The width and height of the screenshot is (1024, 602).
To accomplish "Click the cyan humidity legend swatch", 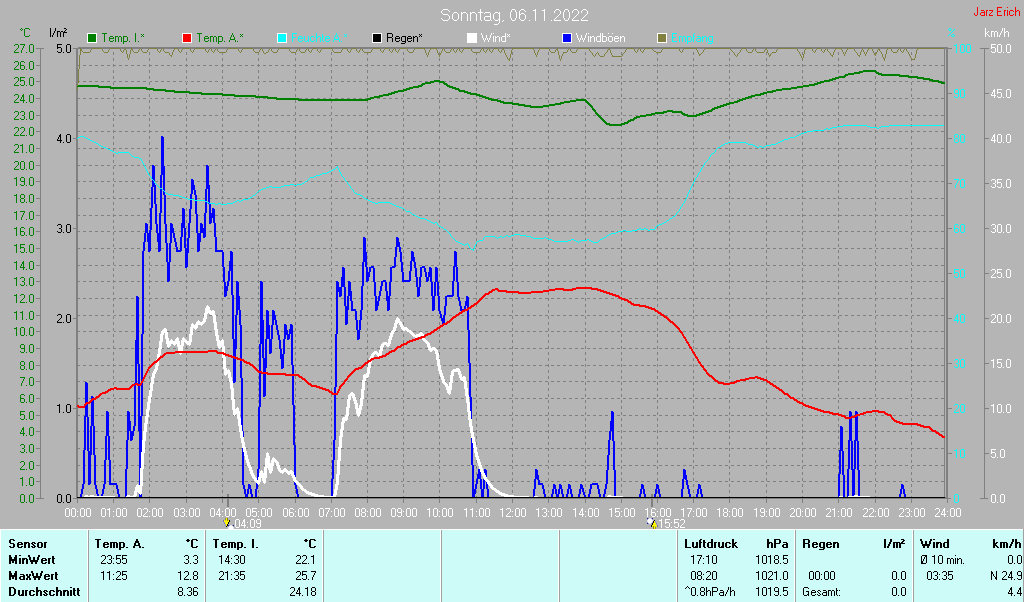I will click(x=281, y=38).
